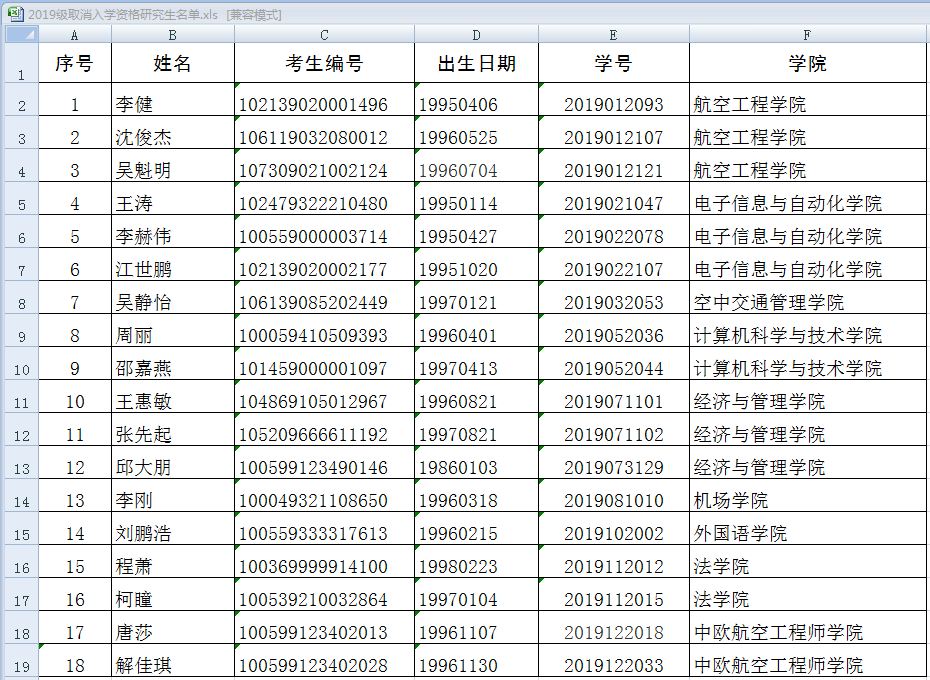Select row 10 header
The height and width of the screenshot is (680, 930).
pyautogui.click(x=20, y=368)
